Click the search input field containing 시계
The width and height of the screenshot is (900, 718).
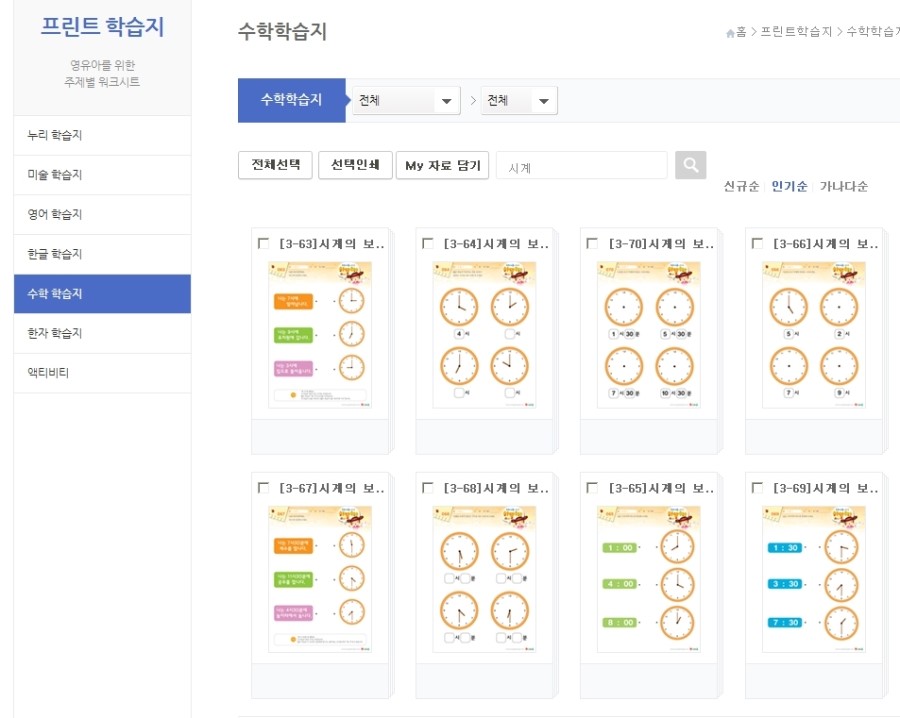coord(582,166)
